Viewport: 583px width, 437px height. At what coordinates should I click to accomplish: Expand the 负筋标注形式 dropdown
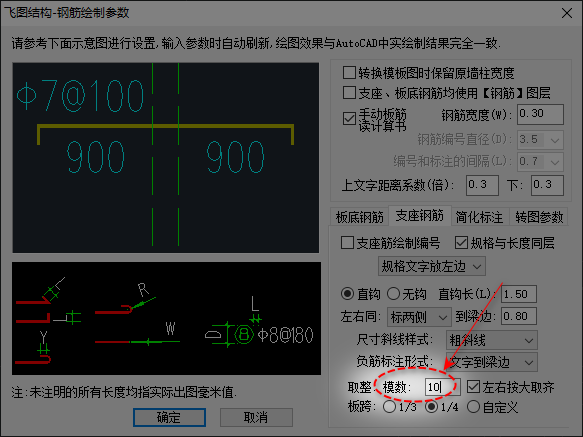(492, 362)
